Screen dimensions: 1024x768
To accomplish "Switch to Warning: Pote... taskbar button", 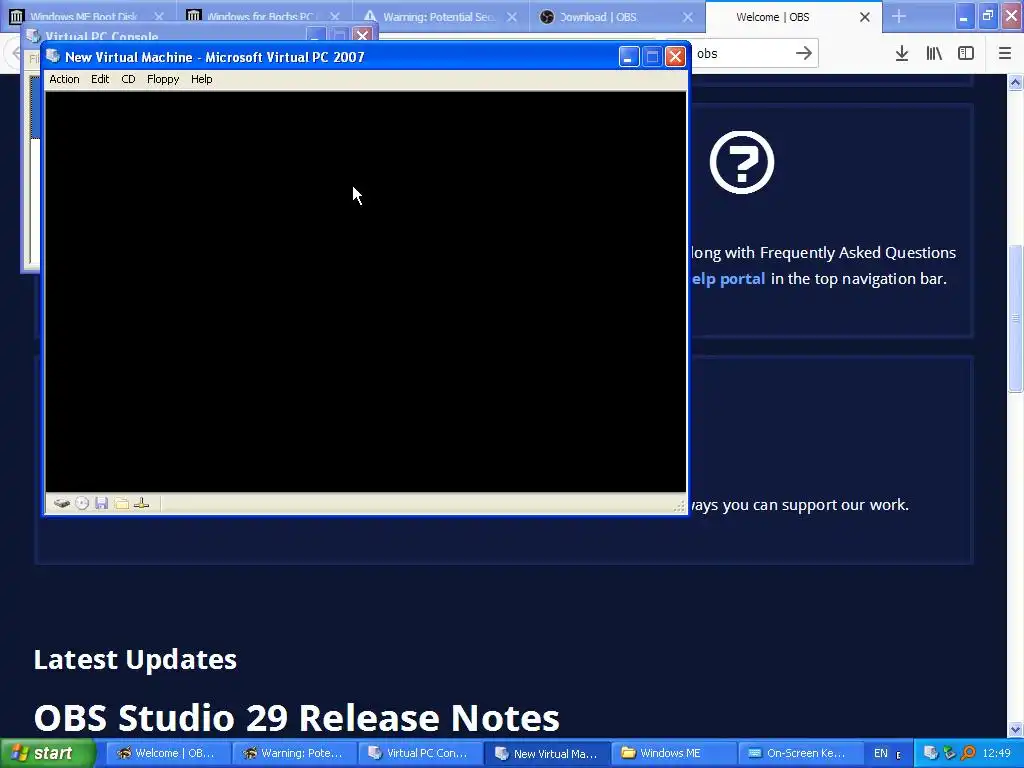I will pyautogui.click(x=294, y=754).
